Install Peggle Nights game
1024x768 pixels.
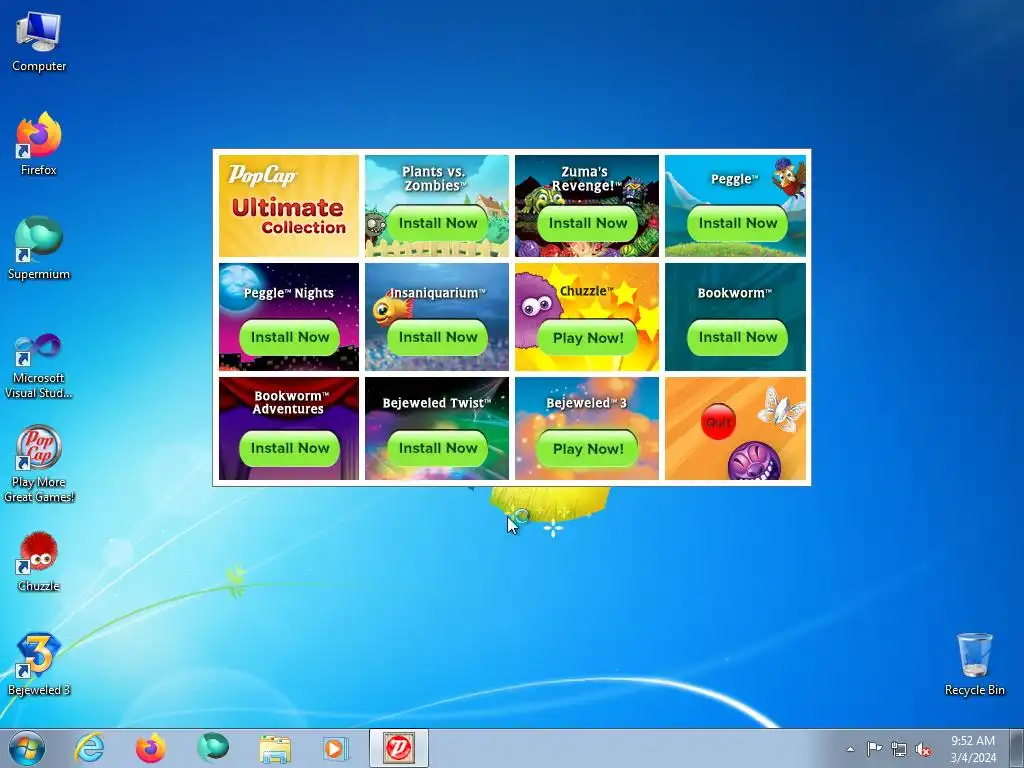[289, 338]
